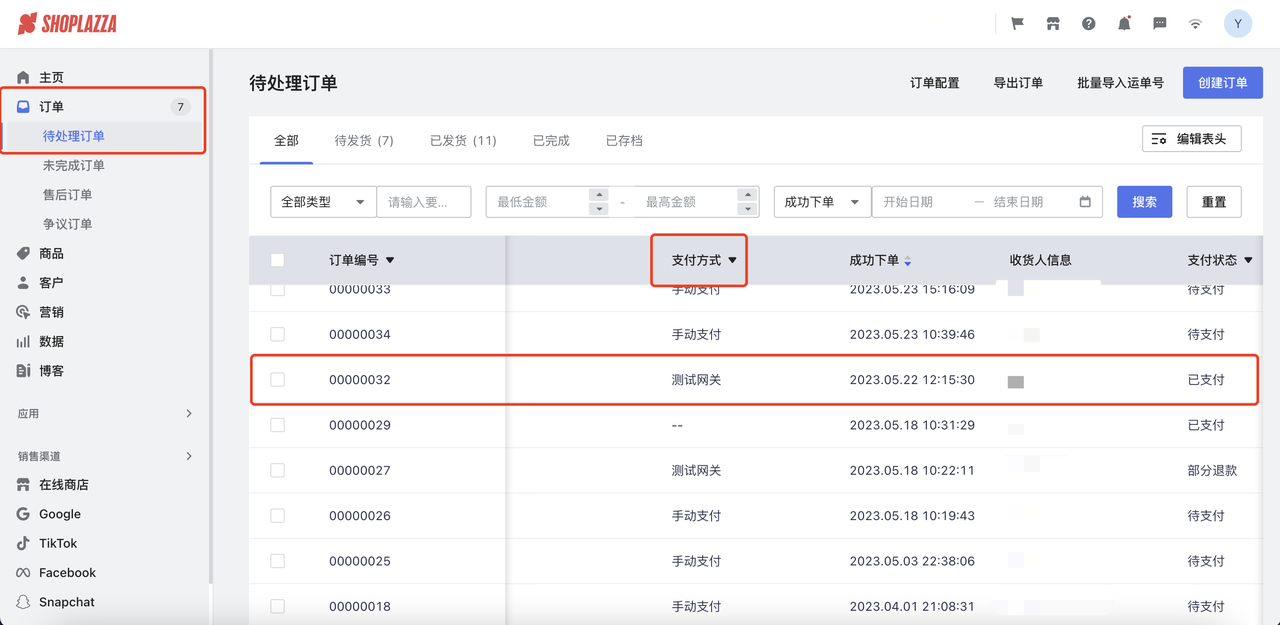This screenshot has height=625, width=1280.
Task: Click the up stepper arrow on 最低金额
Action: (599, 195)
